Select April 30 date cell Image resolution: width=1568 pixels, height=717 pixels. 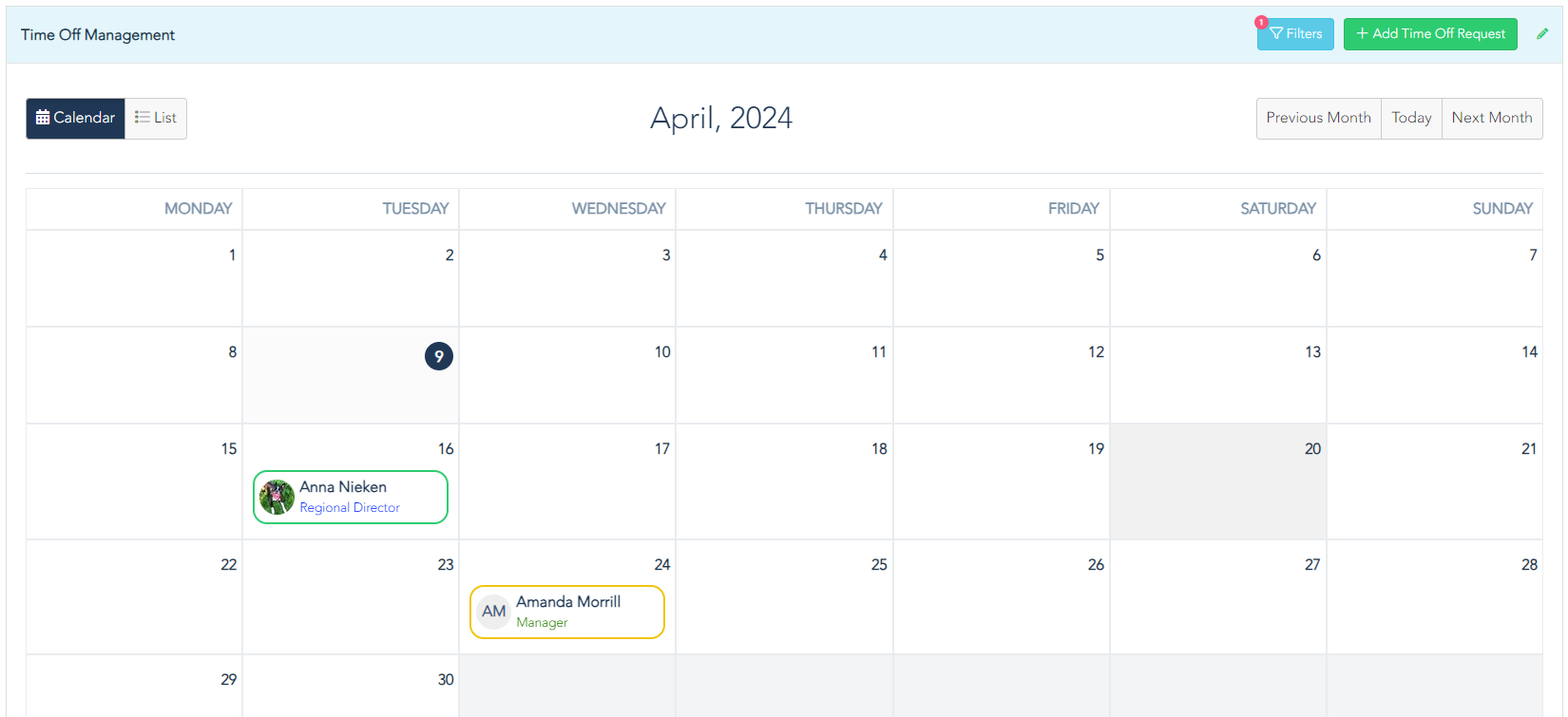tap(351, 686)
